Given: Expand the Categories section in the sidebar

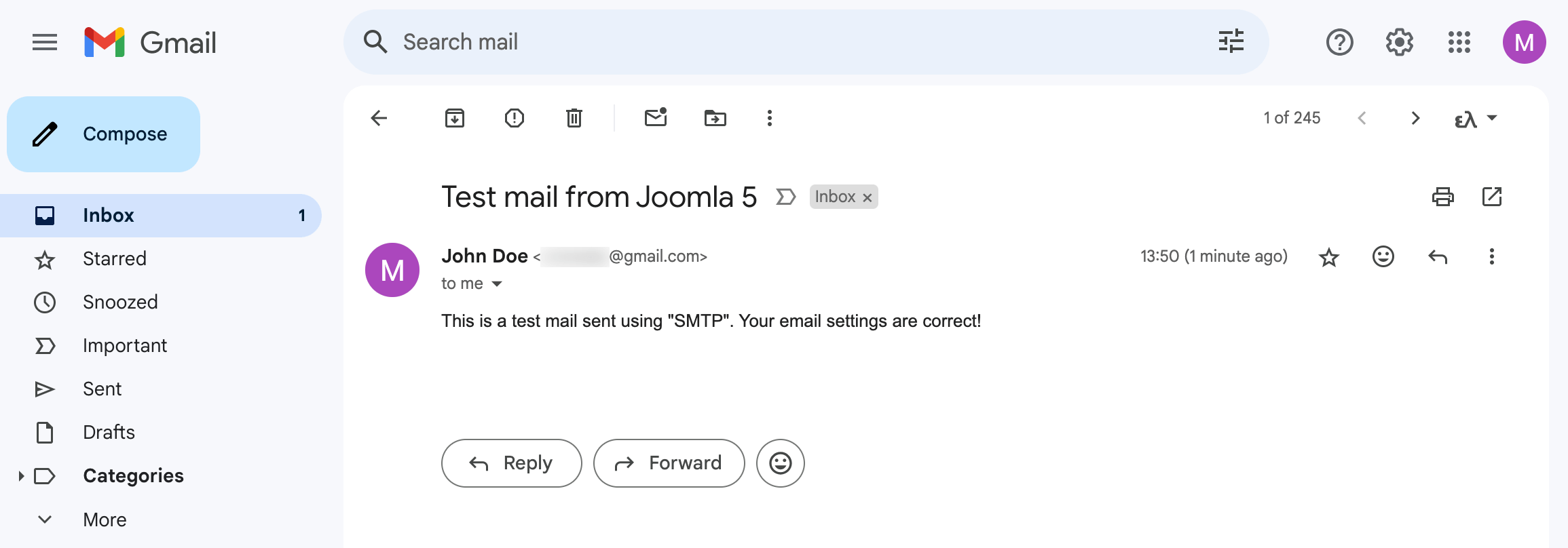Looking at the screenshot, I should pyautogui.click(x=21, y=476).
